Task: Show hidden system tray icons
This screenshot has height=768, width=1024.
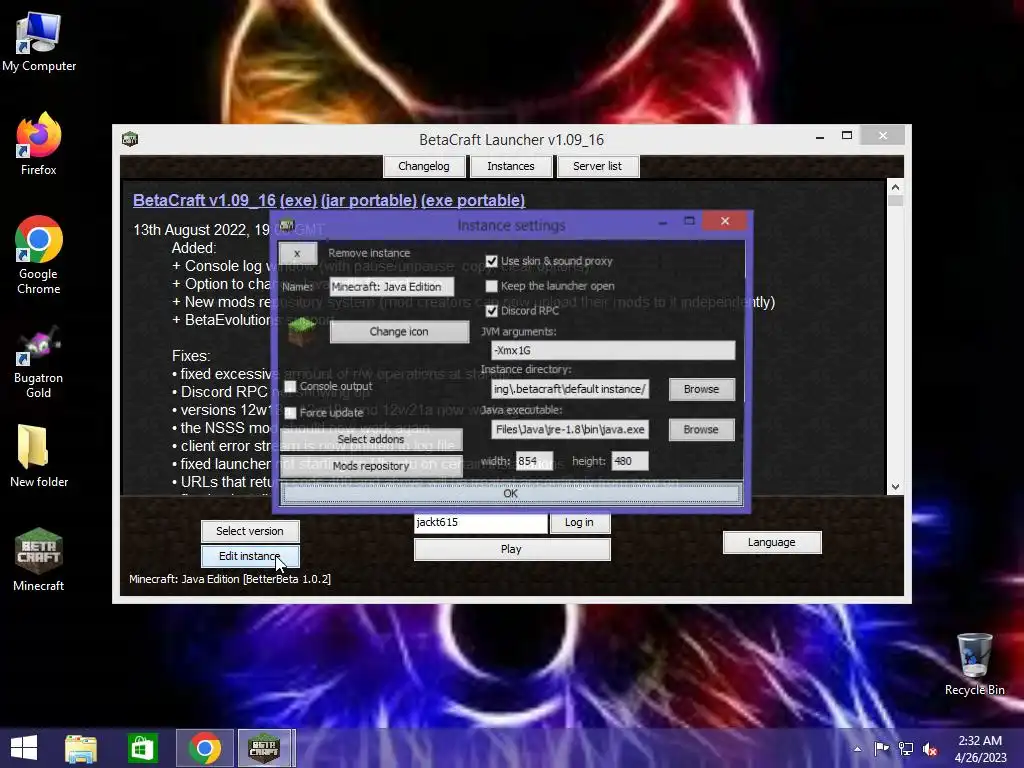Action: click(857, 749)
